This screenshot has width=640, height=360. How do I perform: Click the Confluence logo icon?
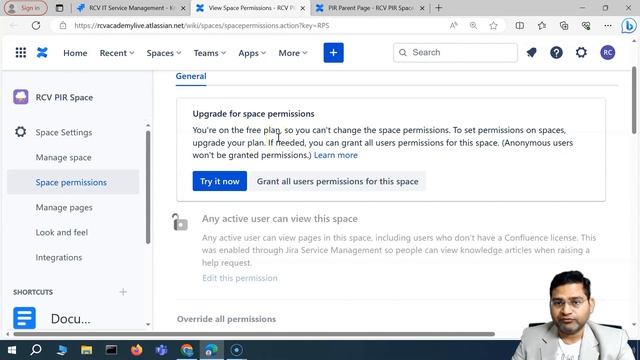point(42,53)
